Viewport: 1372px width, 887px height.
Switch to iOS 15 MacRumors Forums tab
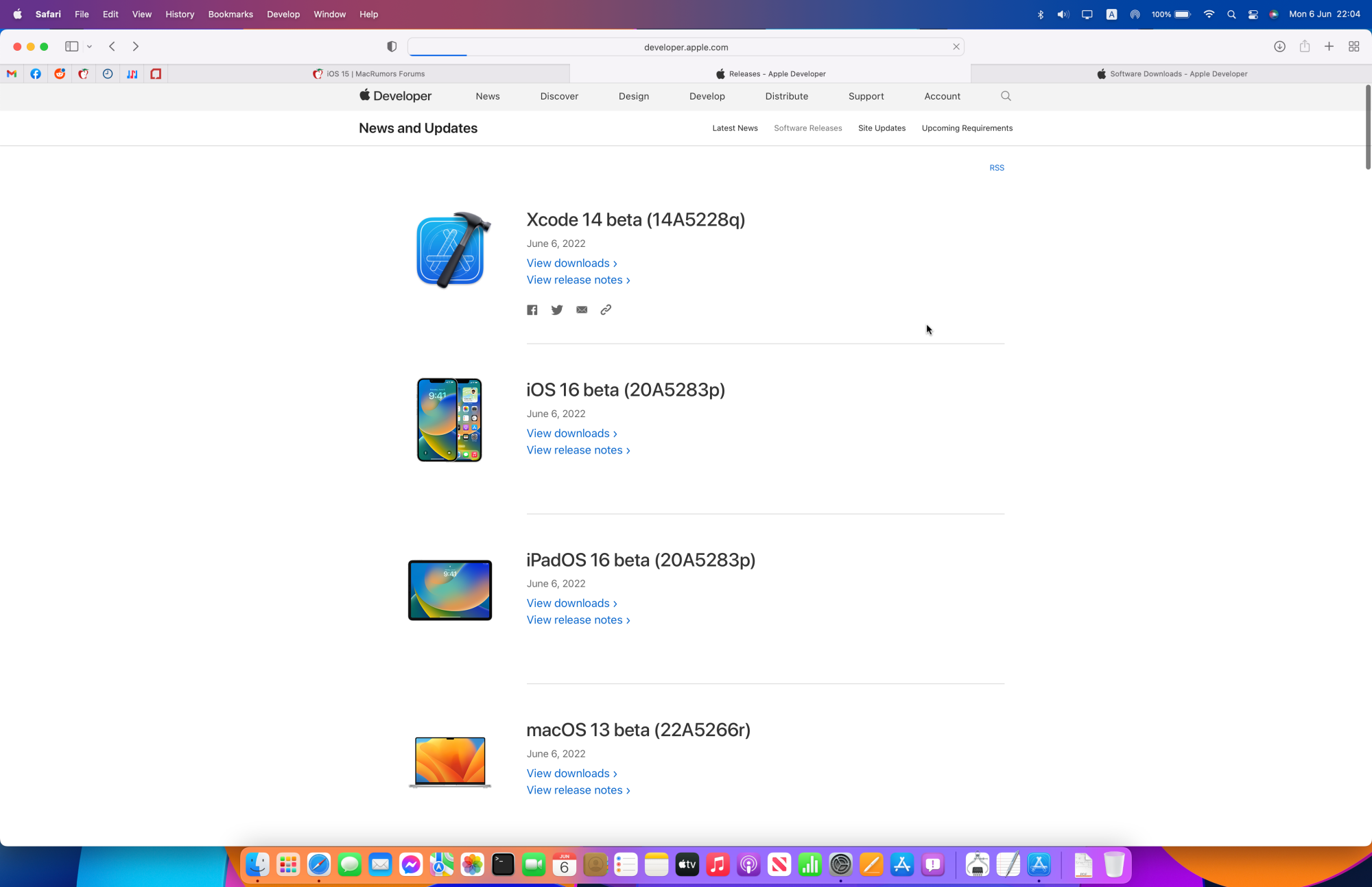(x=369, y=74)
